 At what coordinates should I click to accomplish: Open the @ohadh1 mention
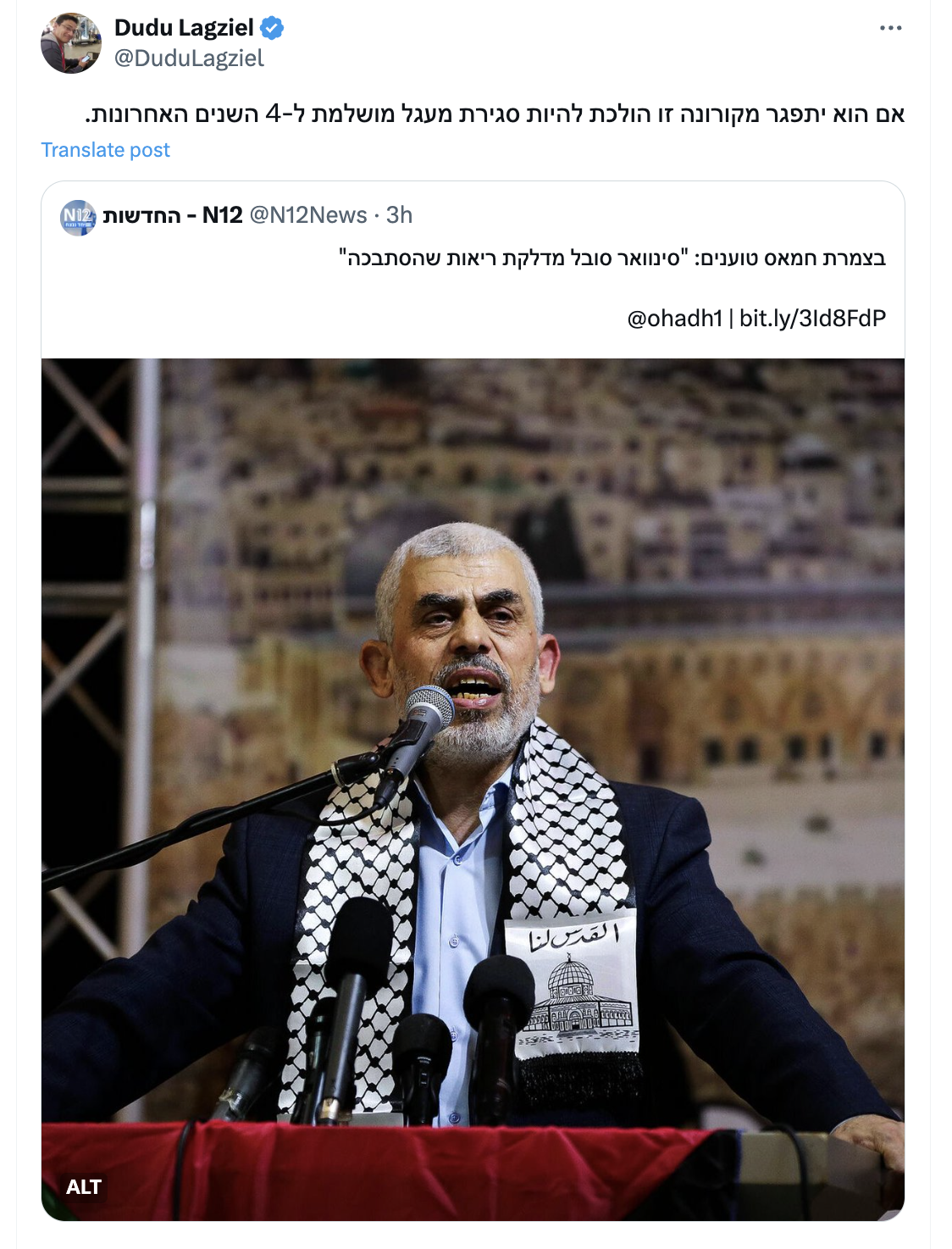[675, 319]
